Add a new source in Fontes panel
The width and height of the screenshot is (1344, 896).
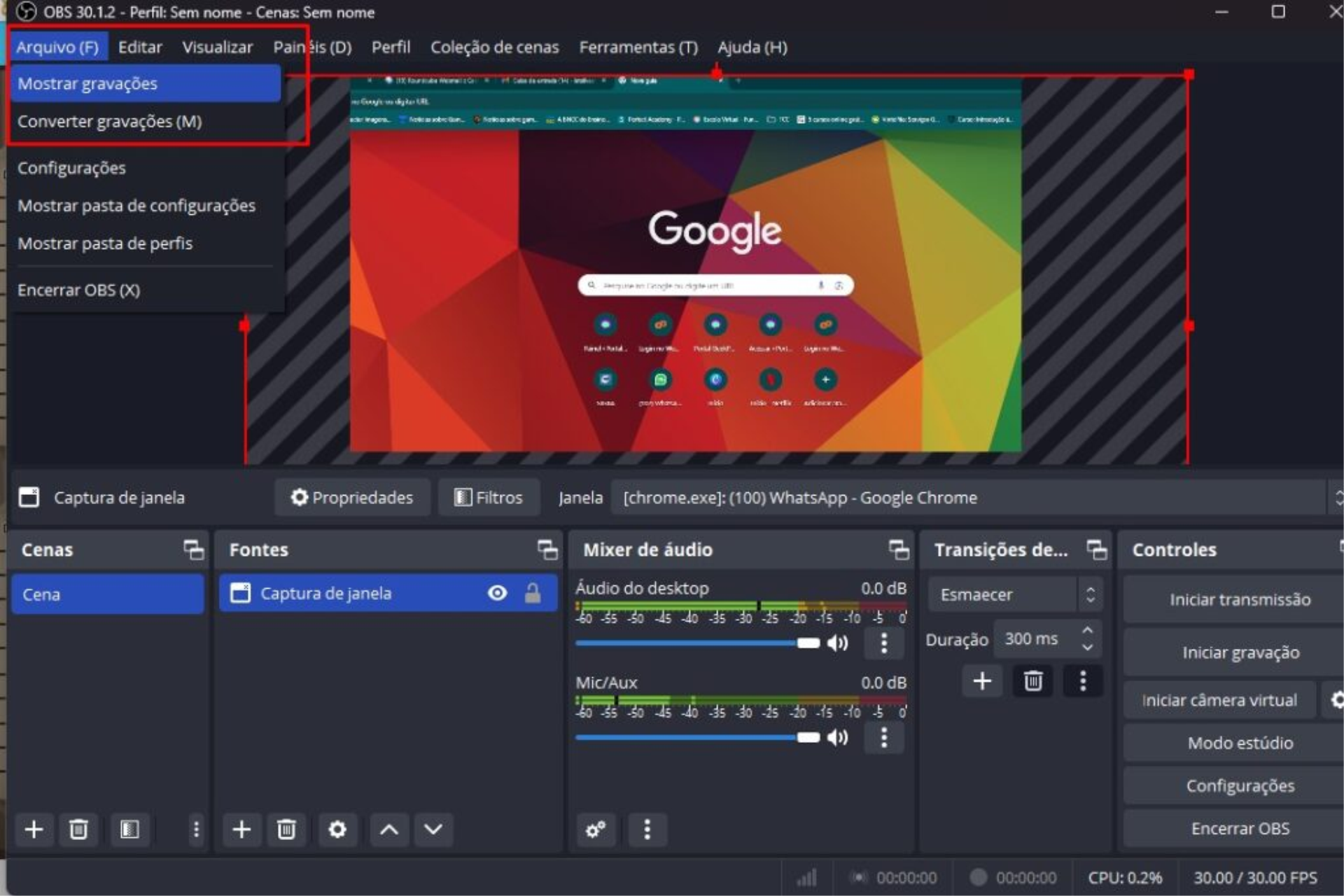241,829
